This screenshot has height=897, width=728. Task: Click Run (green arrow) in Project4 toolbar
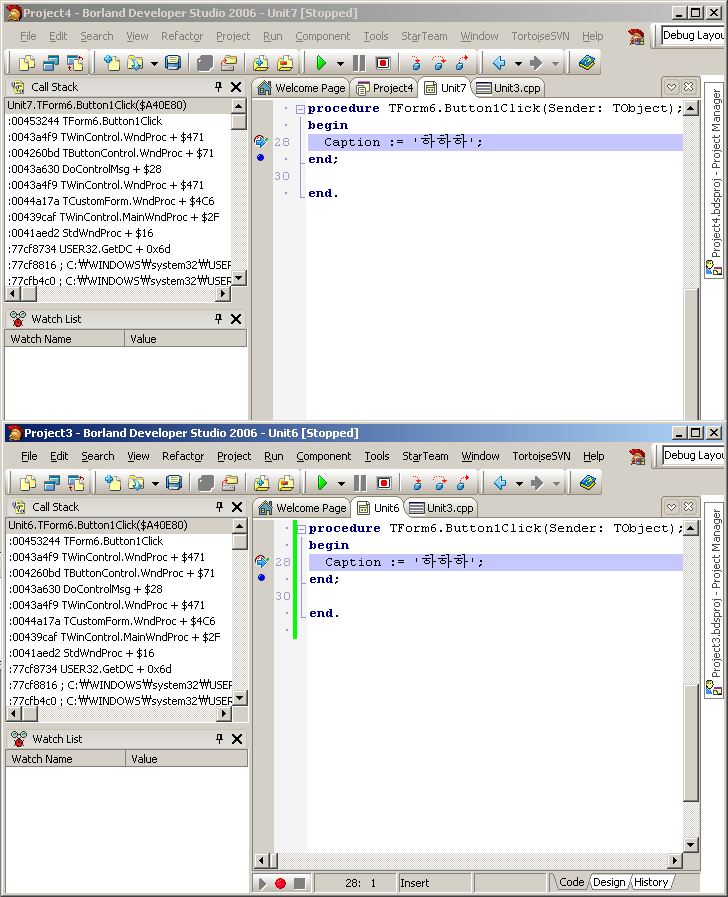pos(321,63)
